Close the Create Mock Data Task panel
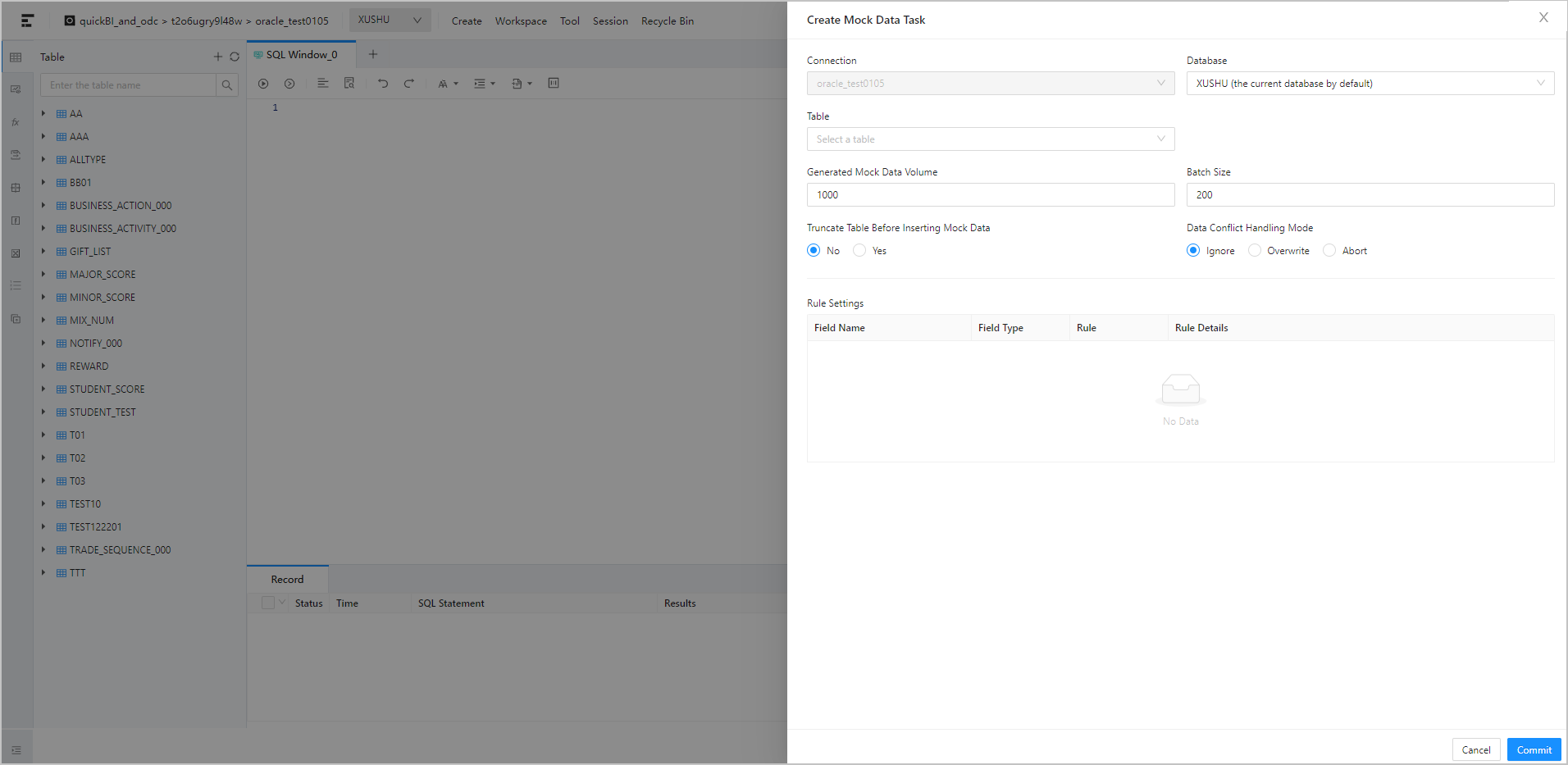 click(1543, 18)
